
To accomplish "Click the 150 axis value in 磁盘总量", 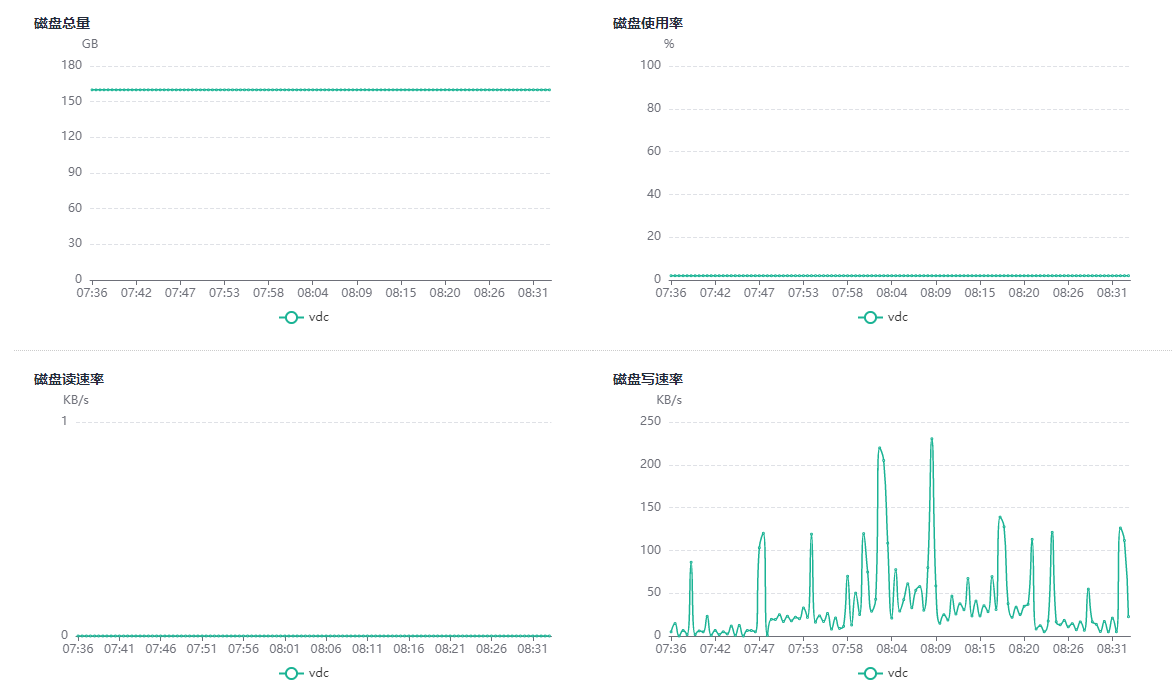I will pyautogui.click(x=72, y=101).
